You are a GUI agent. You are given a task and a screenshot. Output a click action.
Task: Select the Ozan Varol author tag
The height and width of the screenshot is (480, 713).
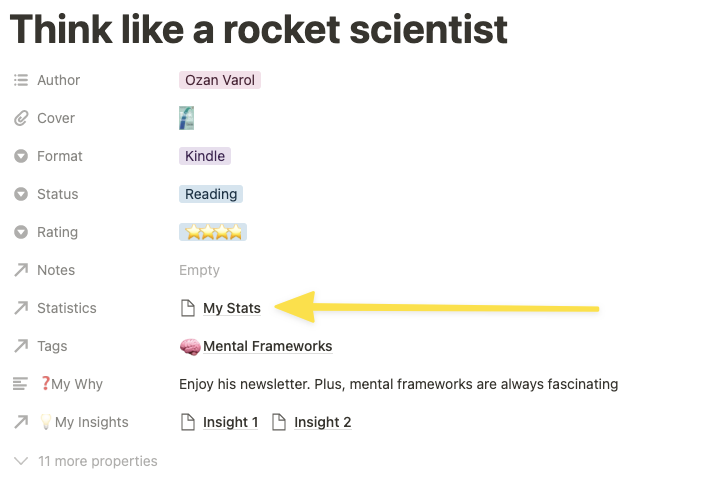(220, 80)
